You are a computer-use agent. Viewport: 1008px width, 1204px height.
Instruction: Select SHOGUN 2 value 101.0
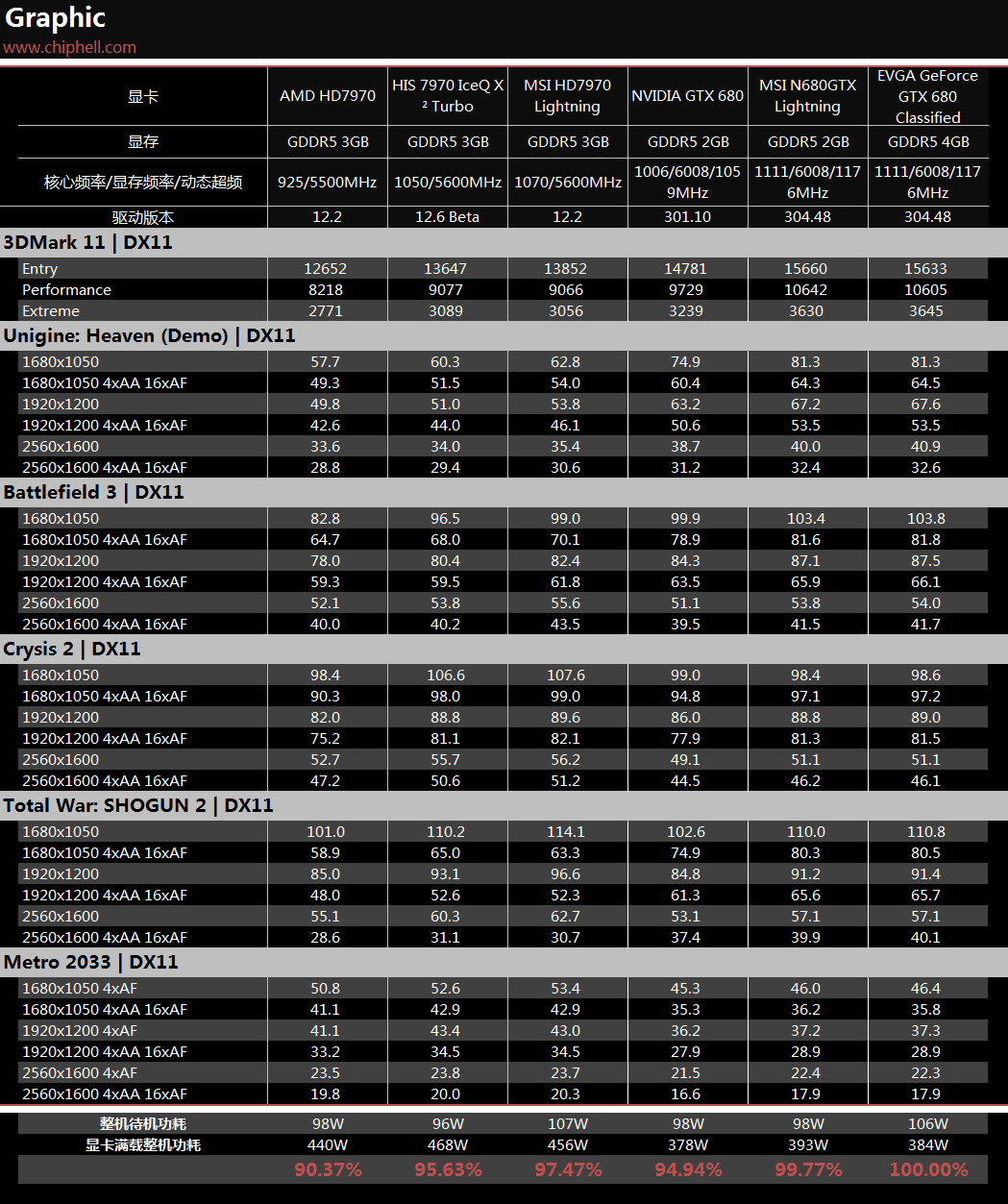pyautogui.click(x=326, y=832)
